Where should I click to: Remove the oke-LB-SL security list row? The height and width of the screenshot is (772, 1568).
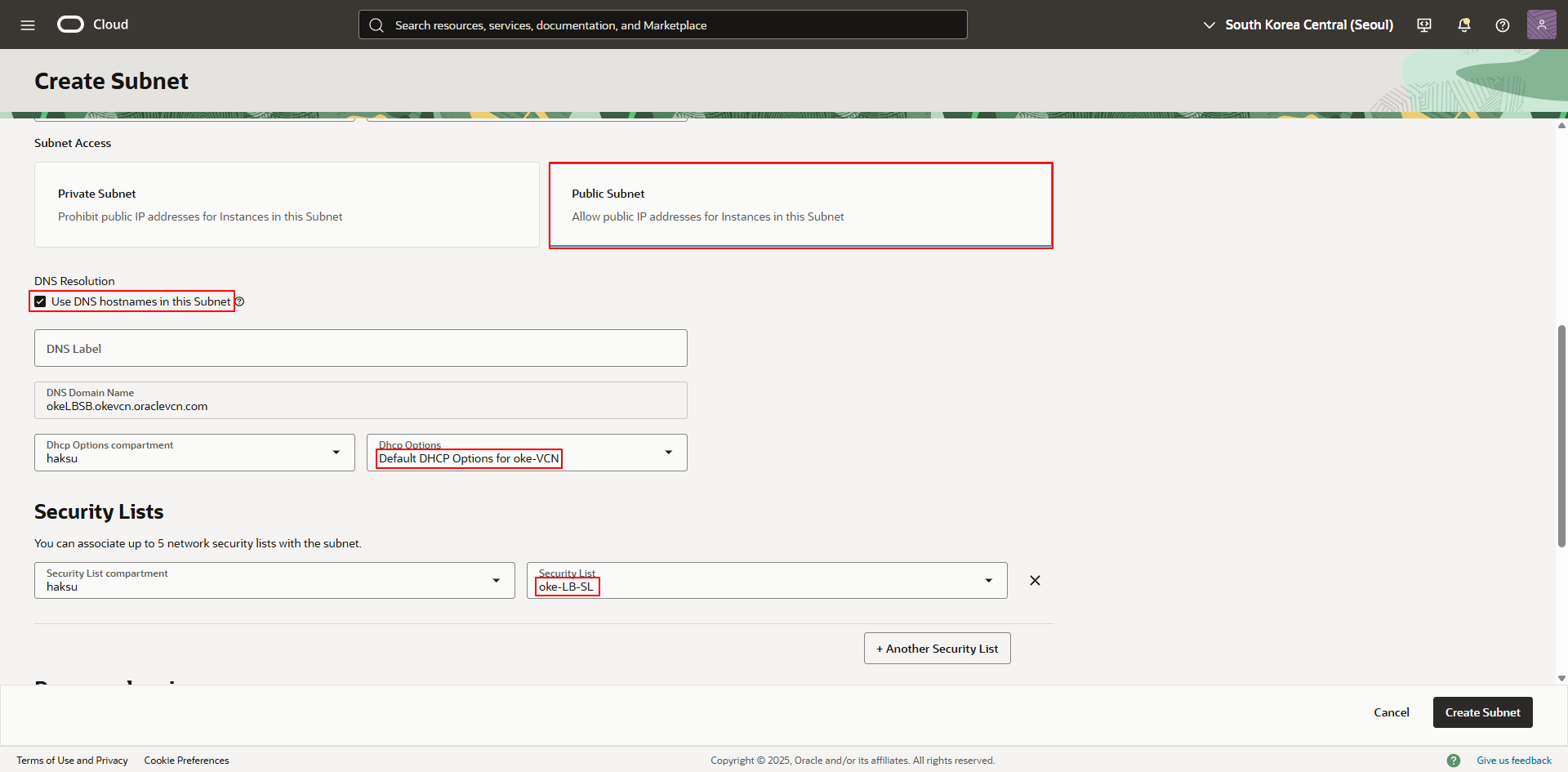(1035, 581)
